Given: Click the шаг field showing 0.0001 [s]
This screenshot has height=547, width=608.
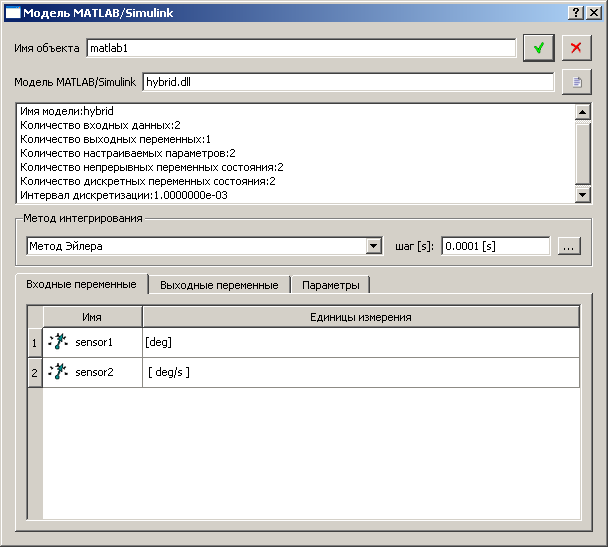Looking at the screenshot, I should pyautogui.click(x=496, y=246).
